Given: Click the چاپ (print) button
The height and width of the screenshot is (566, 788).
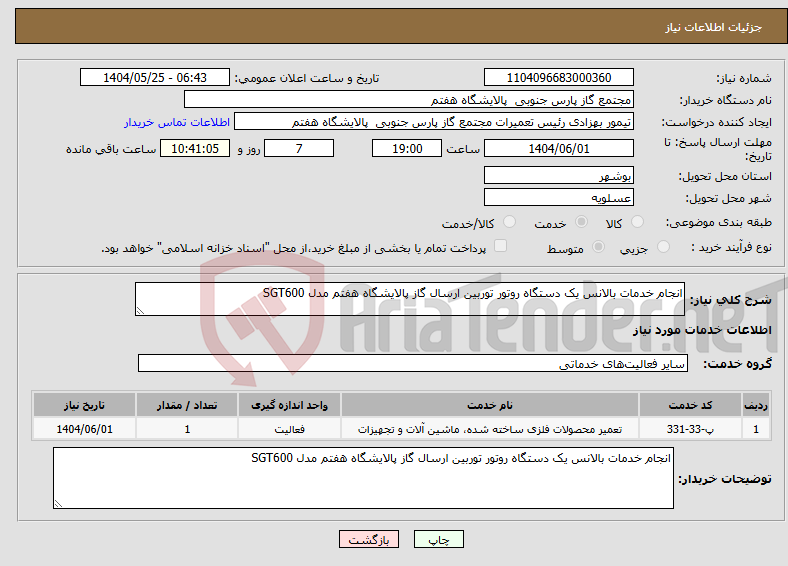Looking at the screenshot, I should (438, 539).
